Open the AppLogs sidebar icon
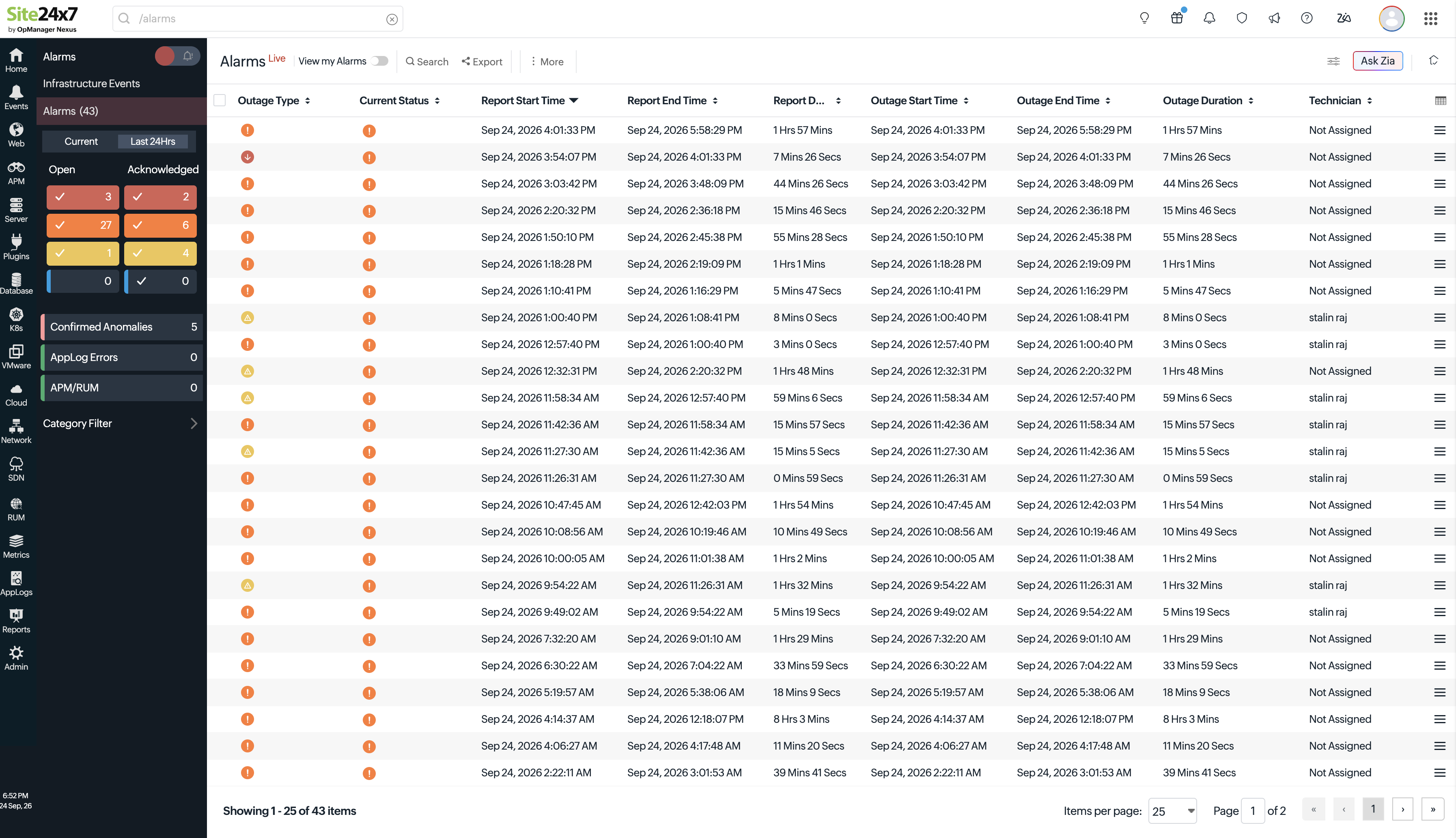This screenshot has width=1456, height=838. [x=16, y=584]
